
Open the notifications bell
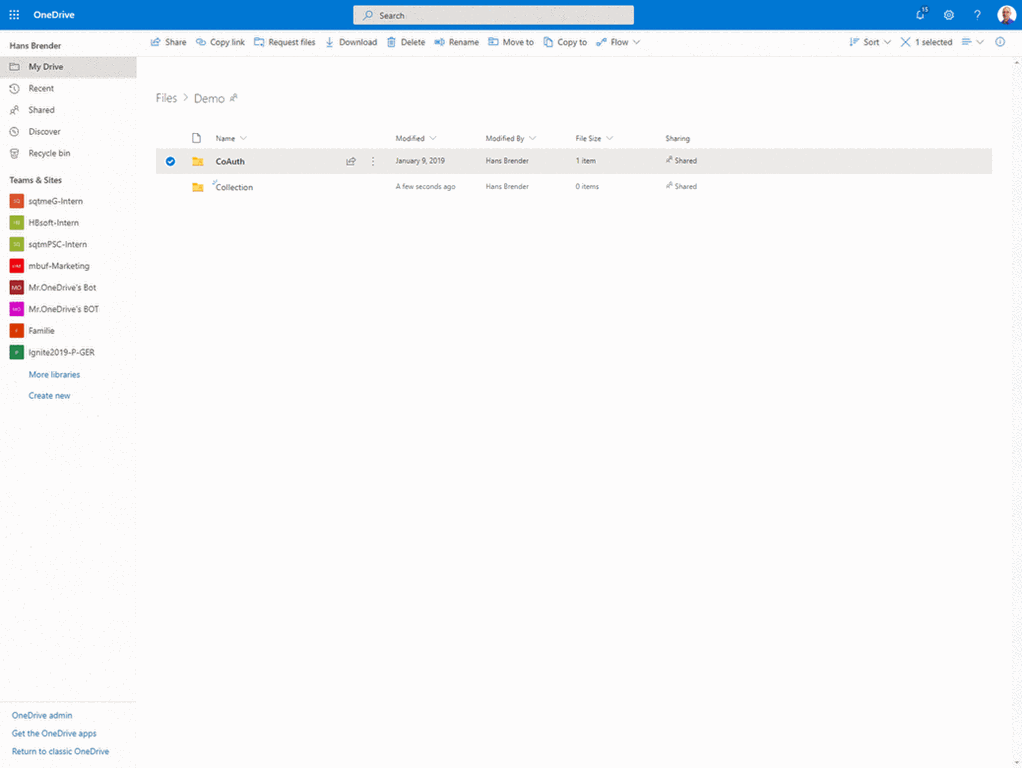pyautogui.click(x=920, y=15)
